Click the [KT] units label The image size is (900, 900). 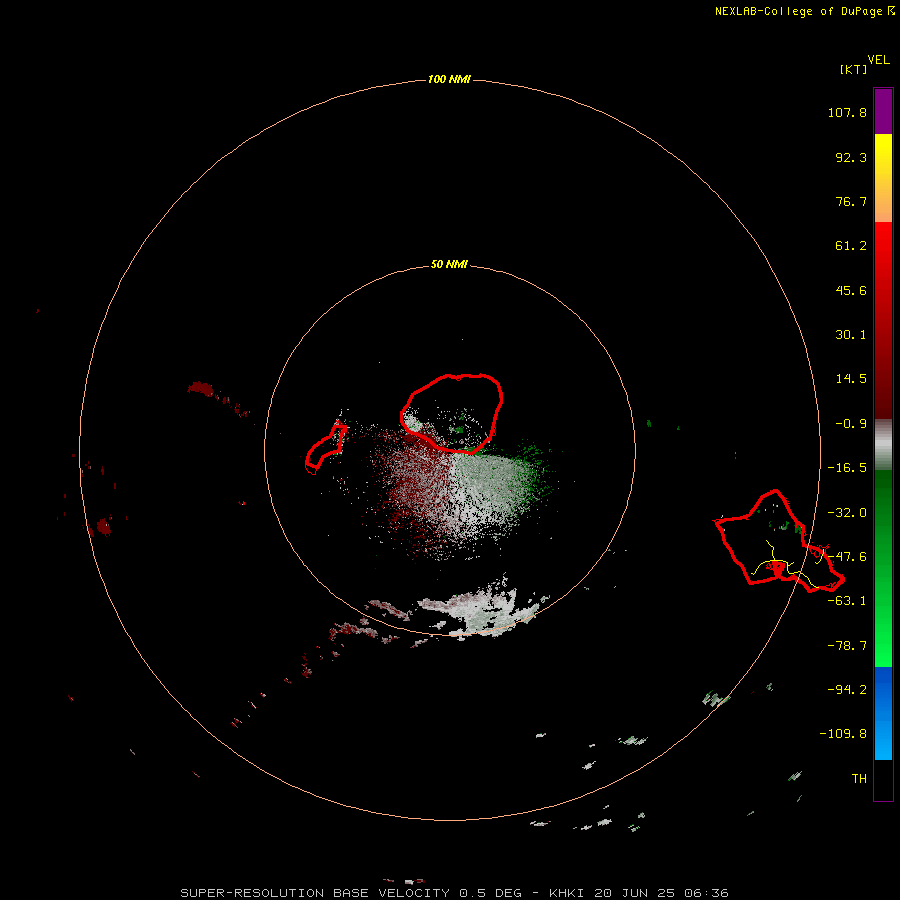(853, 69)
